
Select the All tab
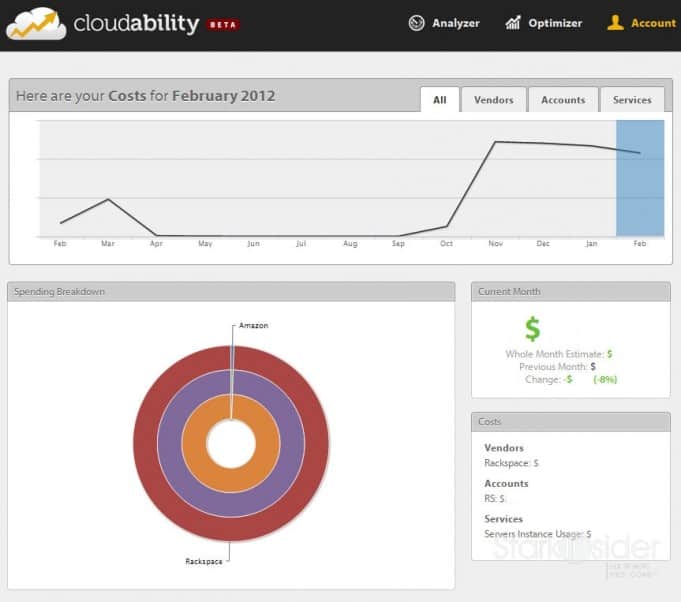click(439, 100)
